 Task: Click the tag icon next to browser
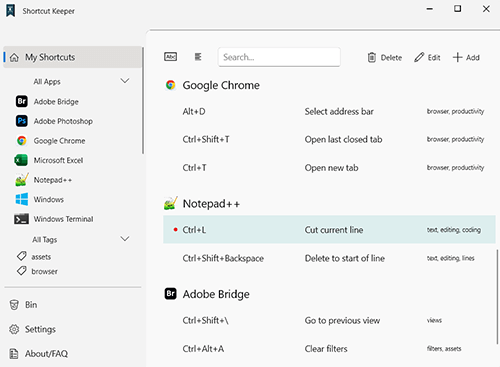coord(22,271)
